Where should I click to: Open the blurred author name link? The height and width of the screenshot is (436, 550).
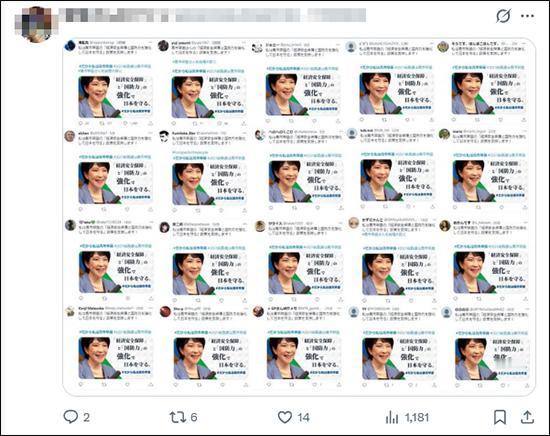(212, 15)
